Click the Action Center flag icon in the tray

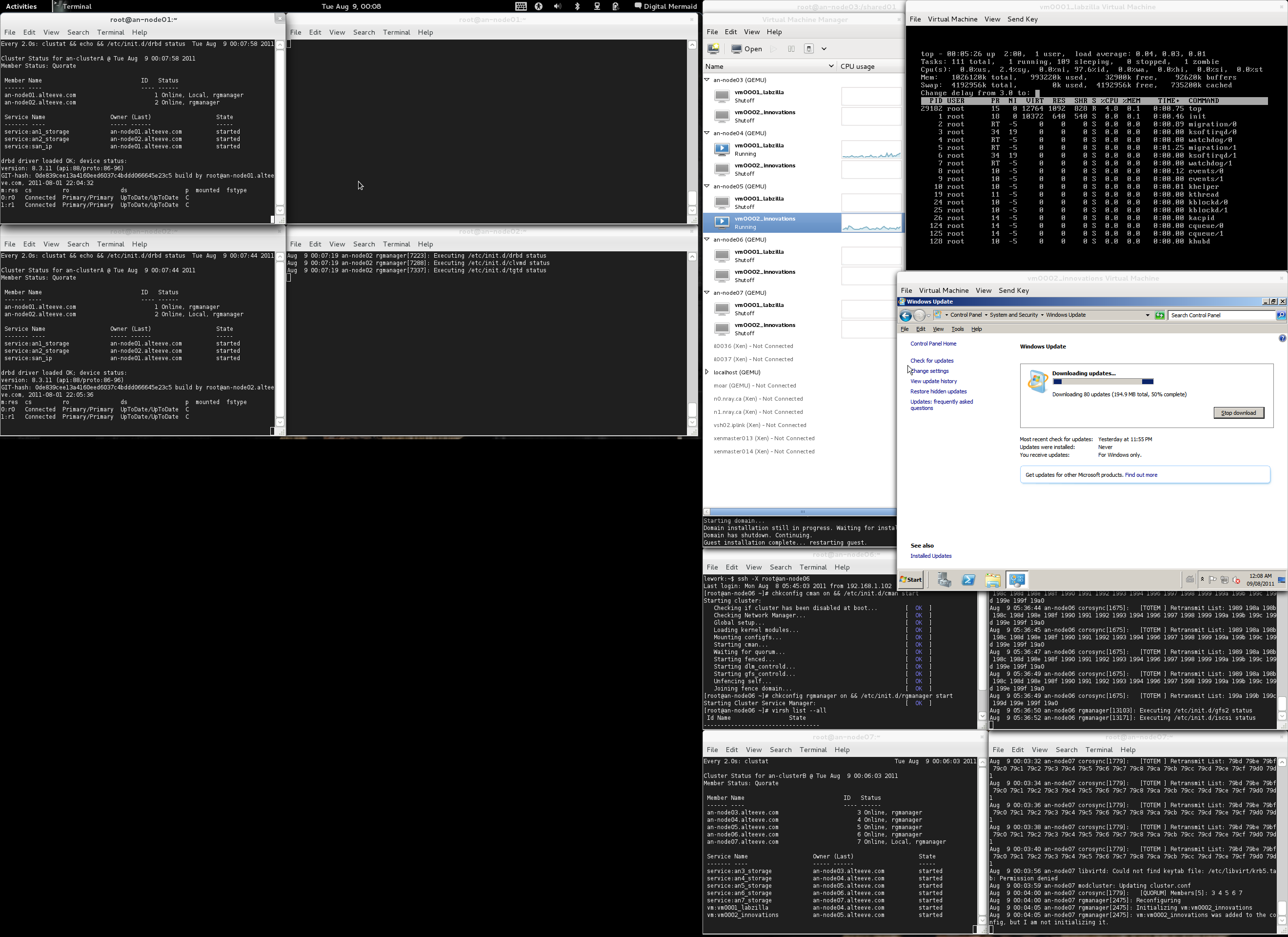pos(1212,580)
